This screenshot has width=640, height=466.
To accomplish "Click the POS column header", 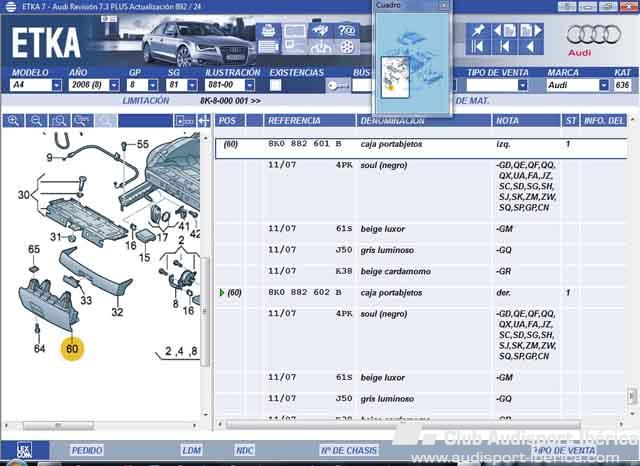I will (230, 121).
